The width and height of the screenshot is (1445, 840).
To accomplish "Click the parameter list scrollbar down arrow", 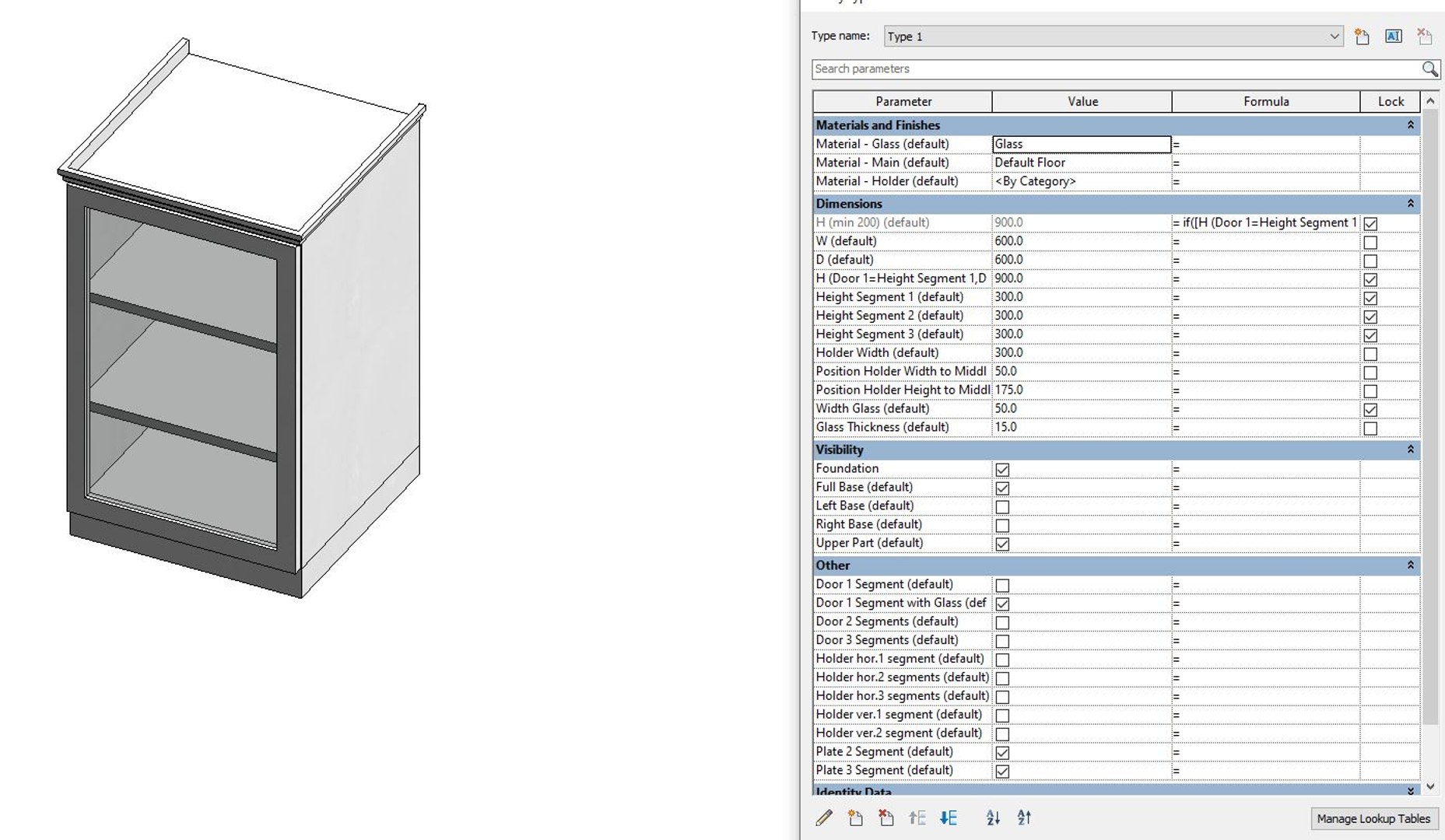I will pos(1430,786).
